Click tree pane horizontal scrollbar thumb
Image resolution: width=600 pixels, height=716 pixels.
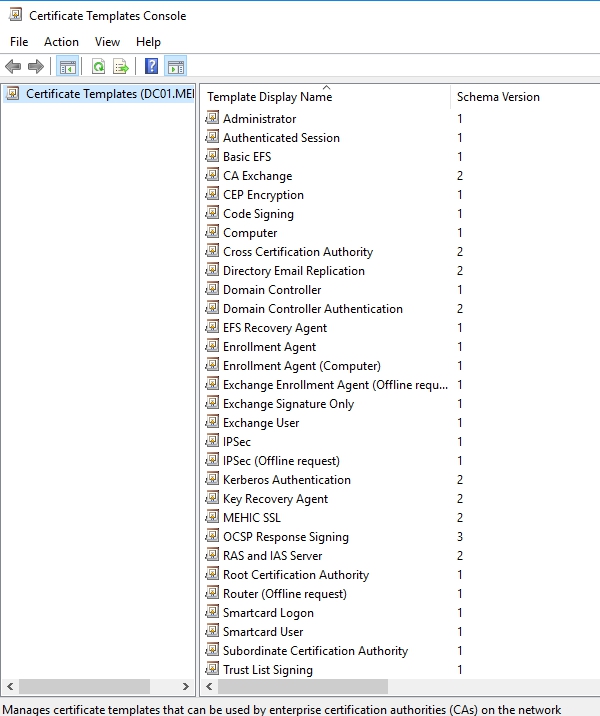(x=84, y=686)
